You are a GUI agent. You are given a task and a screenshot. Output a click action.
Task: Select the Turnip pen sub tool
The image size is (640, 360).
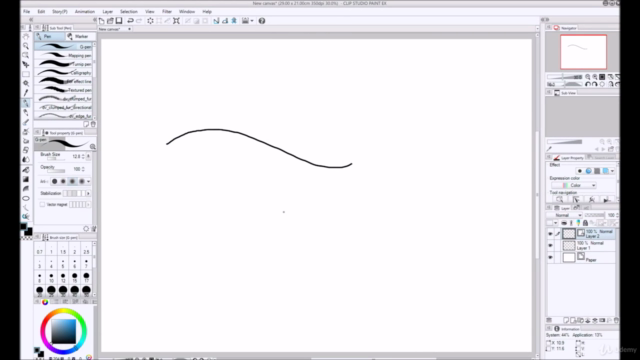(64, 64)
